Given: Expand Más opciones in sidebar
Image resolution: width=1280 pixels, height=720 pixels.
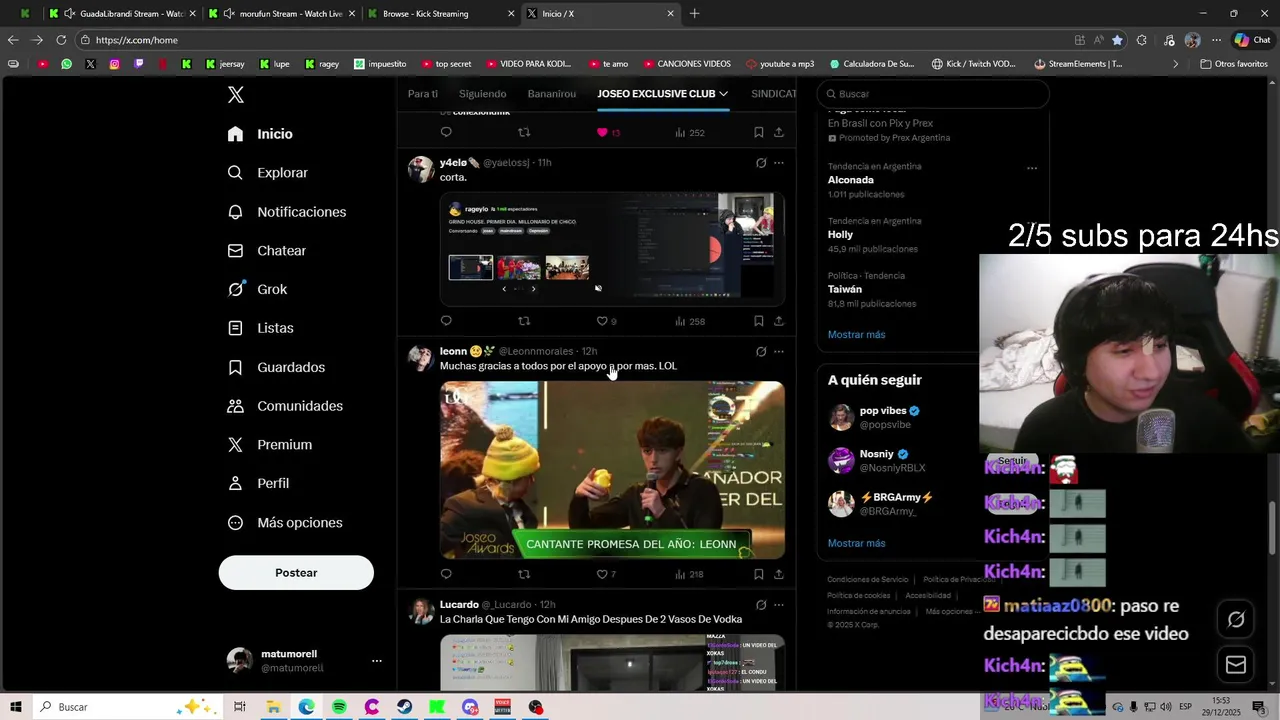Looking at the screenshot, I should (x=285, y=523).
